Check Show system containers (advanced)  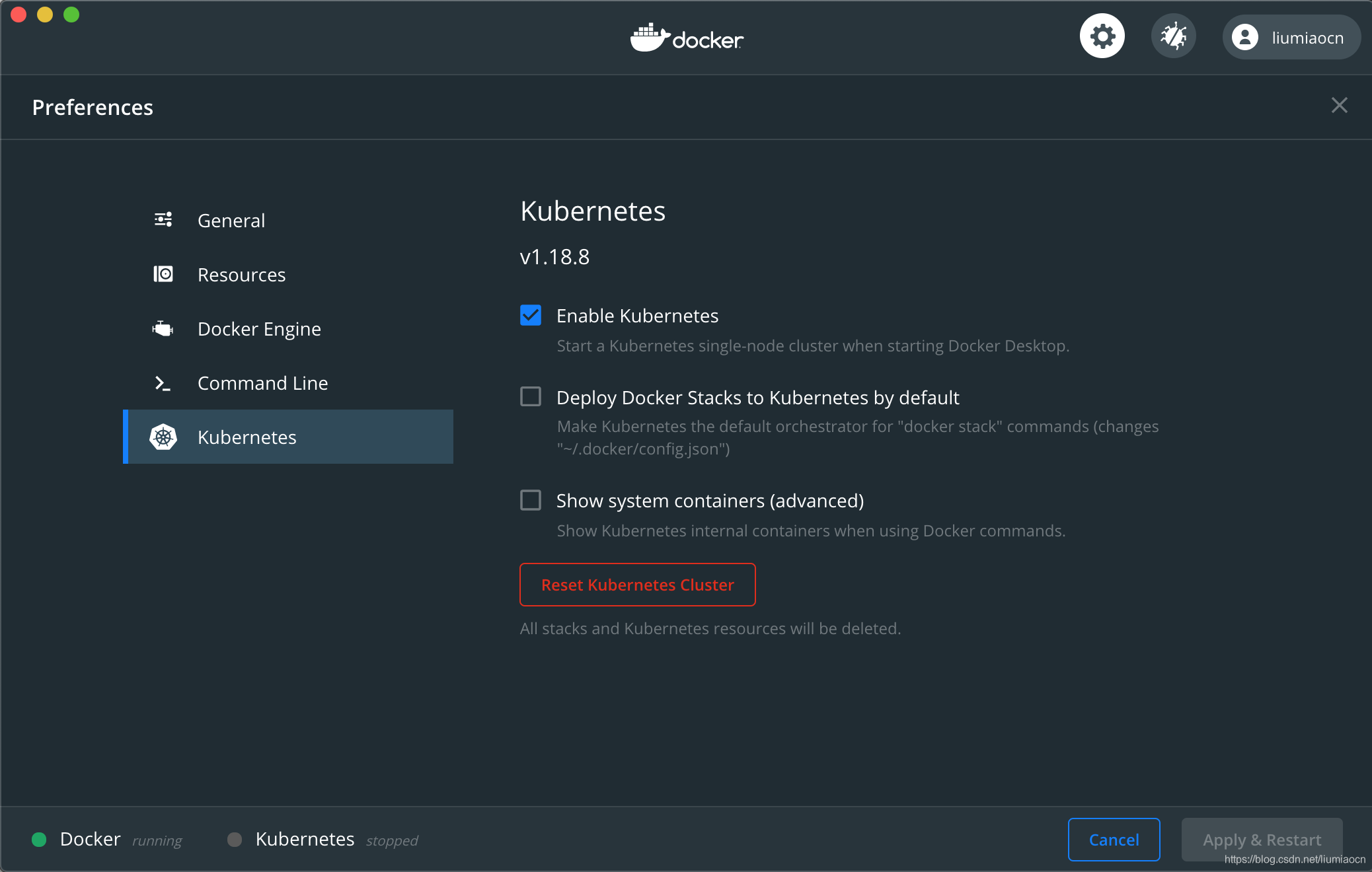[x=531, y=500]
